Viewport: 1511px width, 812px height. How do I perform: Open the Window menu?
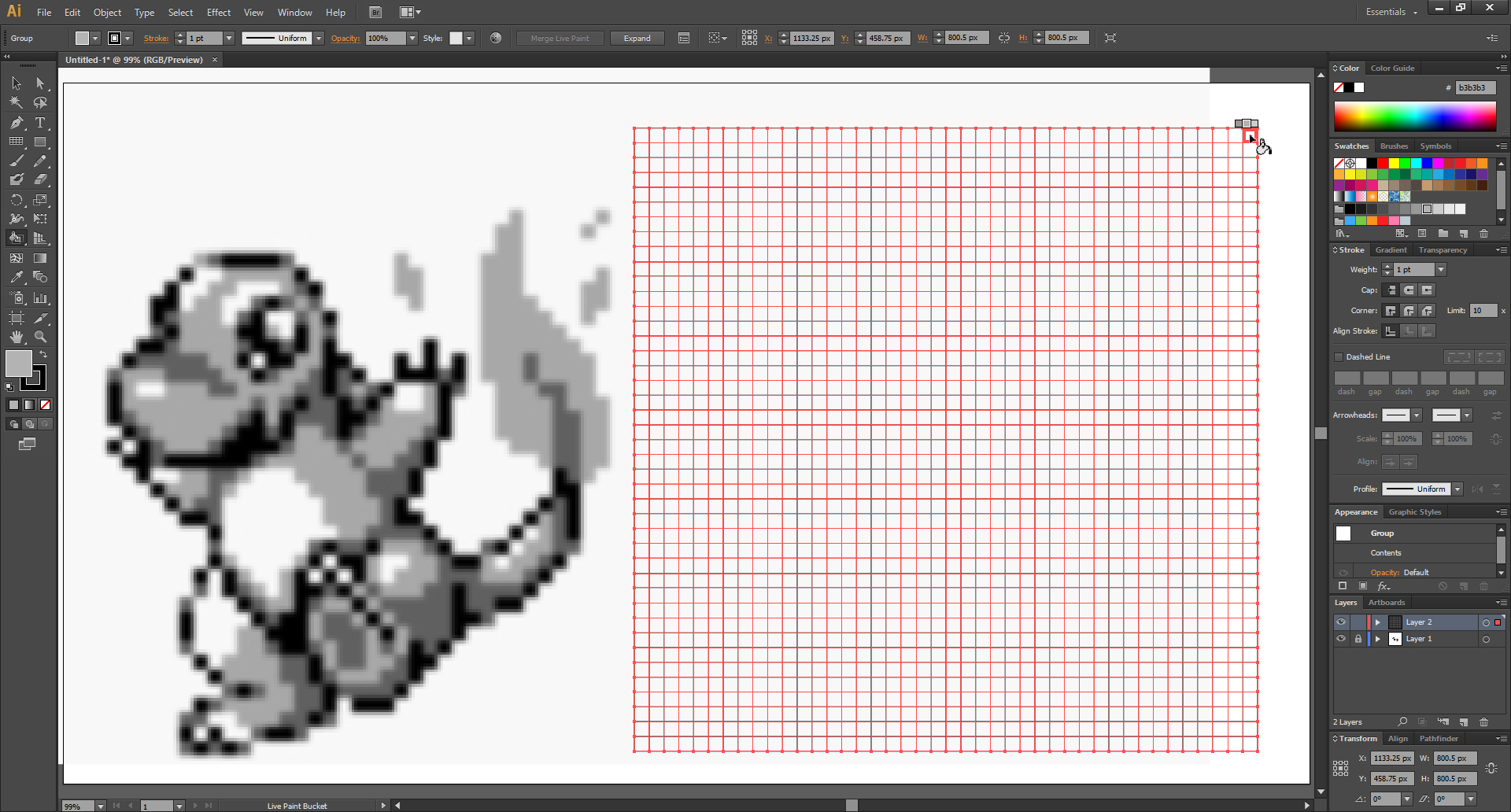pos(294,13)
